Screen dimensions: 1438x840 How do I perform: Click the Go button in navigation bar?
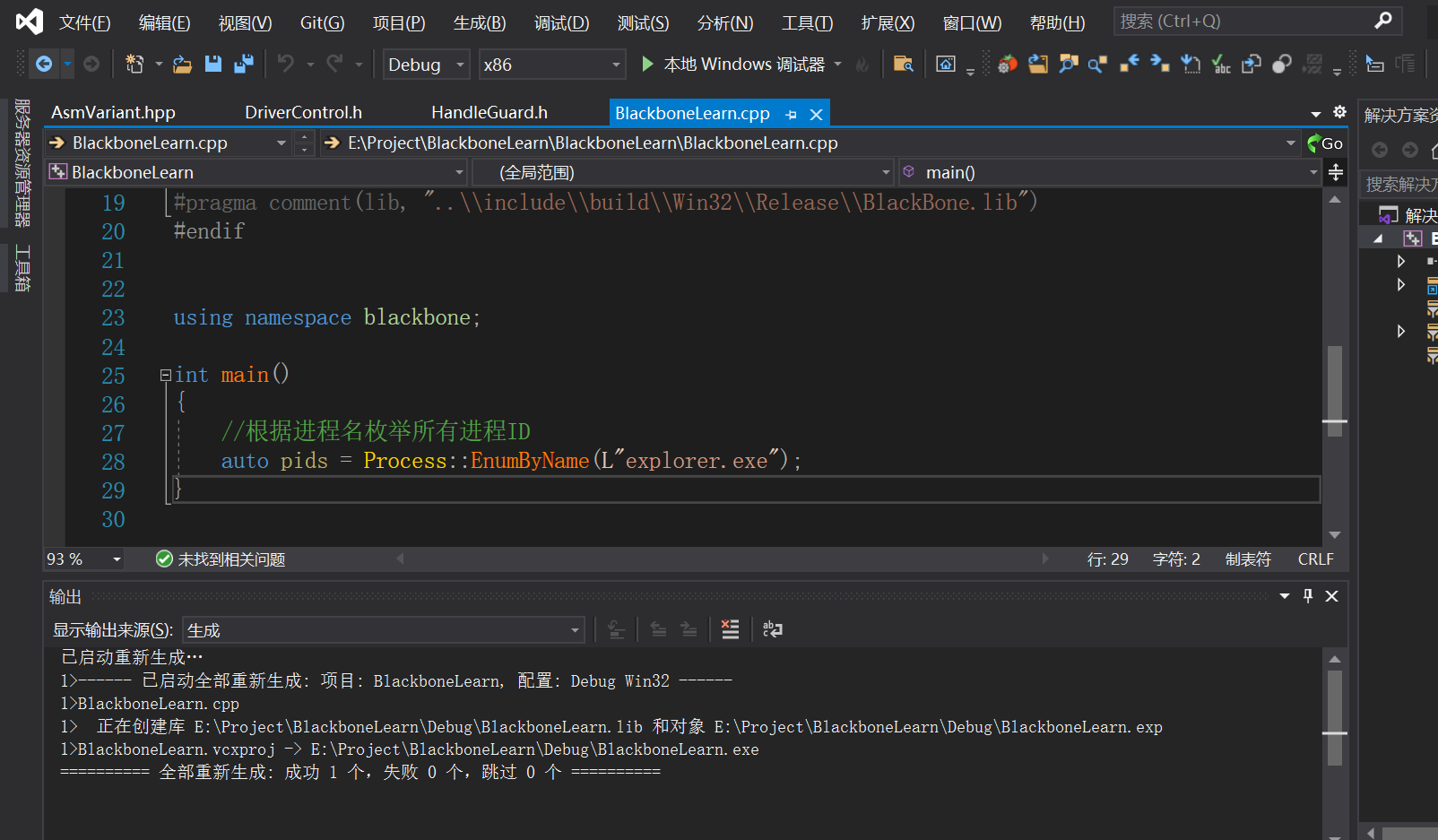coord(1325,143)
